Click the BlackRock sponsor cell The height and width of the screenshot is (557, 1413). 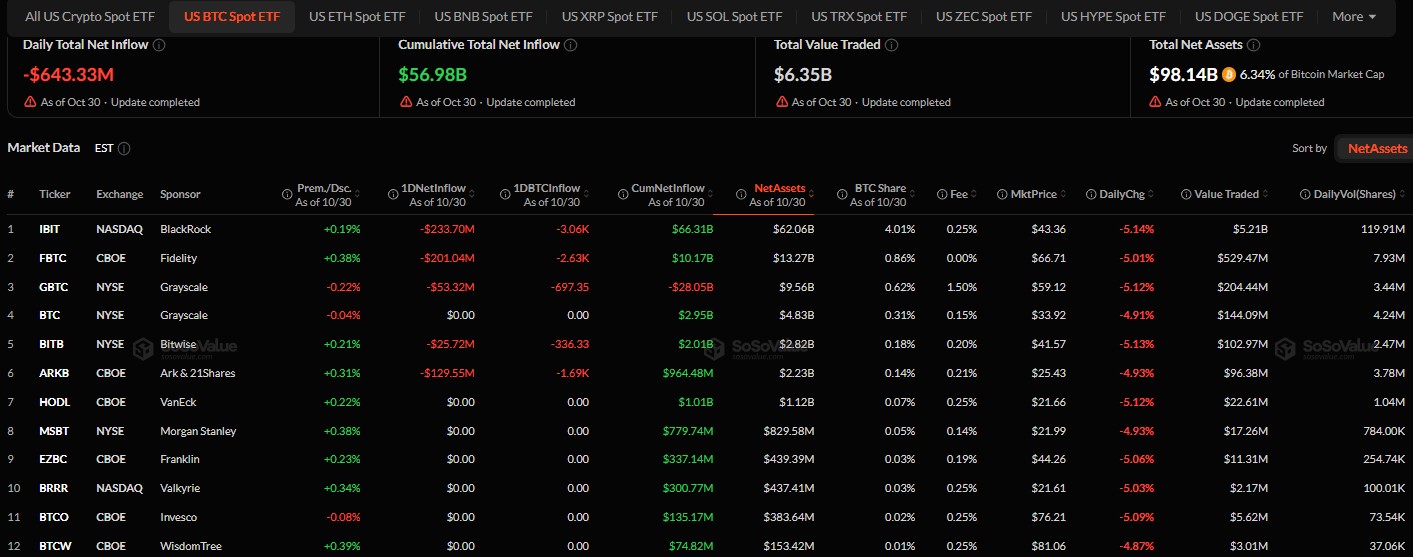[185, 229]
